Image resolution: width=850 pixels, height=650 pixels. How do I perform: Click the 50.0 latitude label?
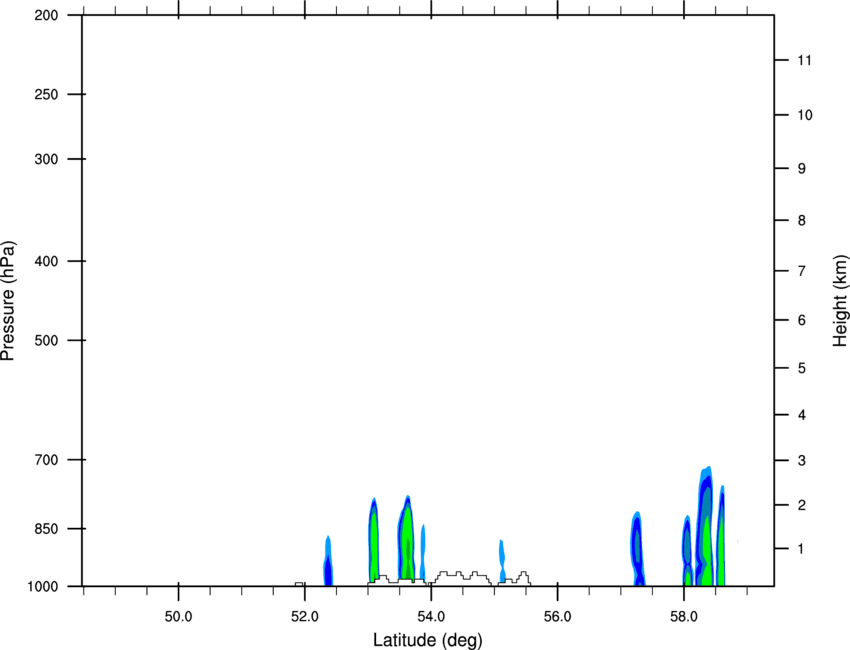pos(178,617)
